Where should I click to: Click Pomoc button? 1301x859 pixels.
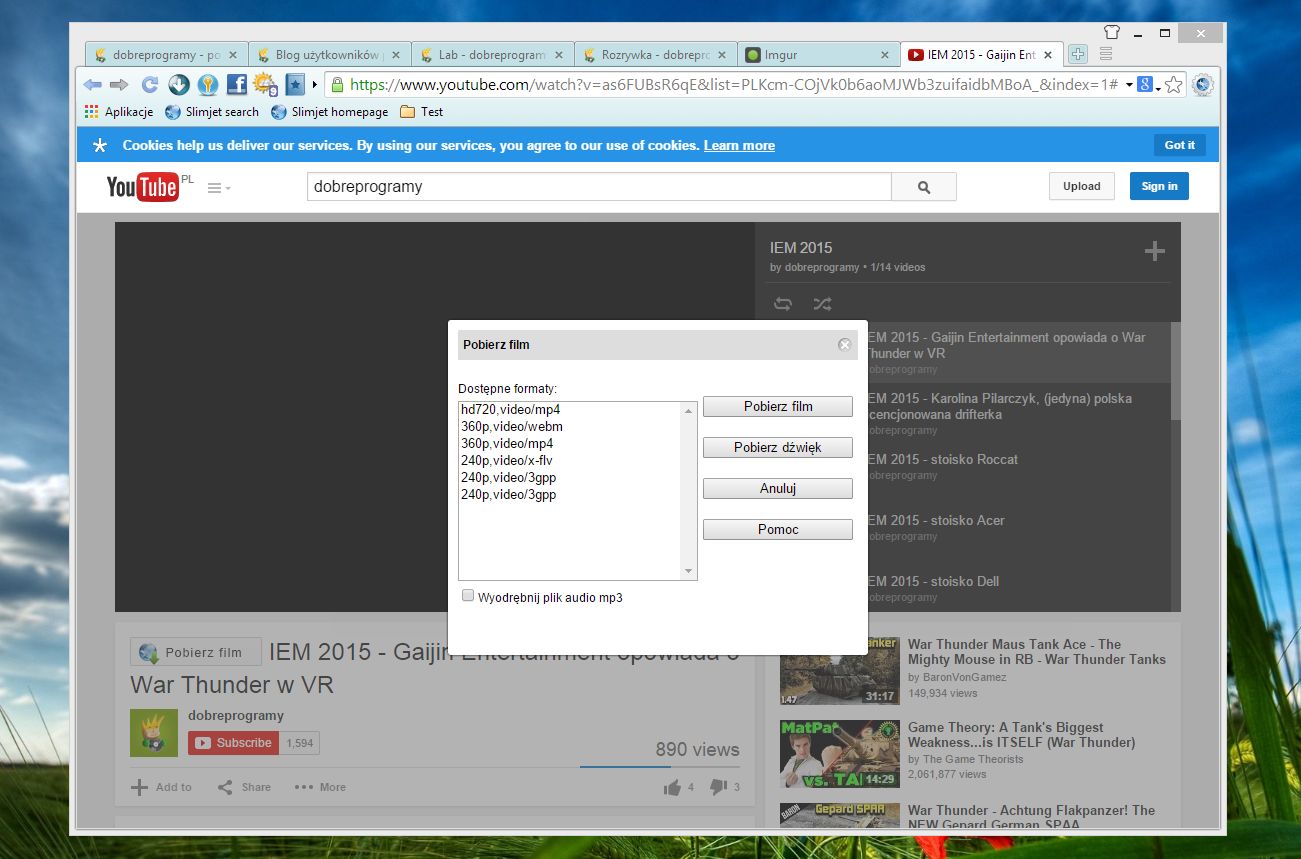tap(778, 530)
